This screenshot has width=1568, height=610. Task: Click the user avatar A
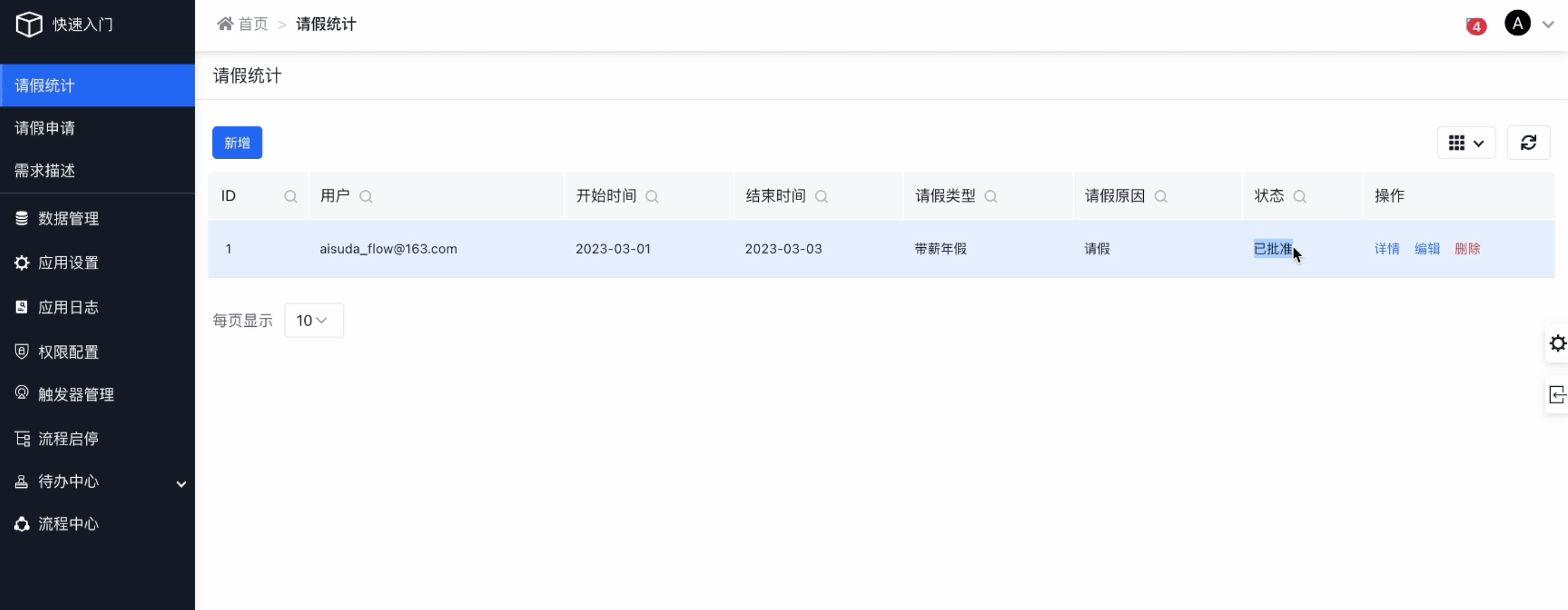[1518, 23]
